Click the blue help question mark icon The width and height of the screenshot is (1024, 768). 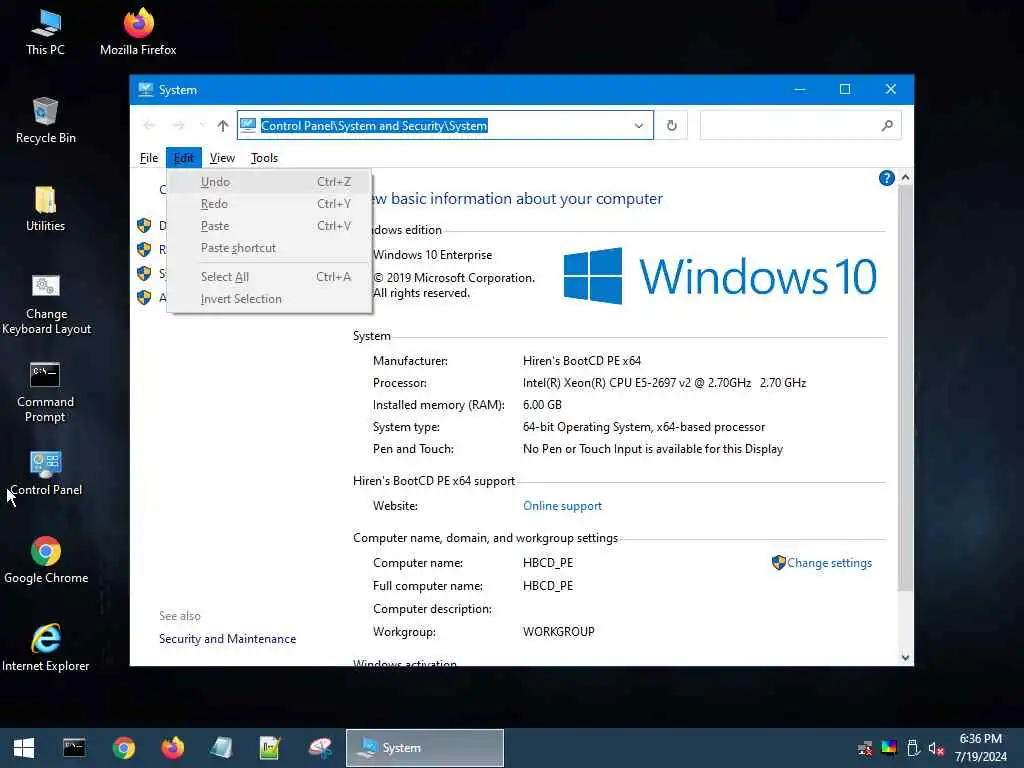[x=886, y=178]
